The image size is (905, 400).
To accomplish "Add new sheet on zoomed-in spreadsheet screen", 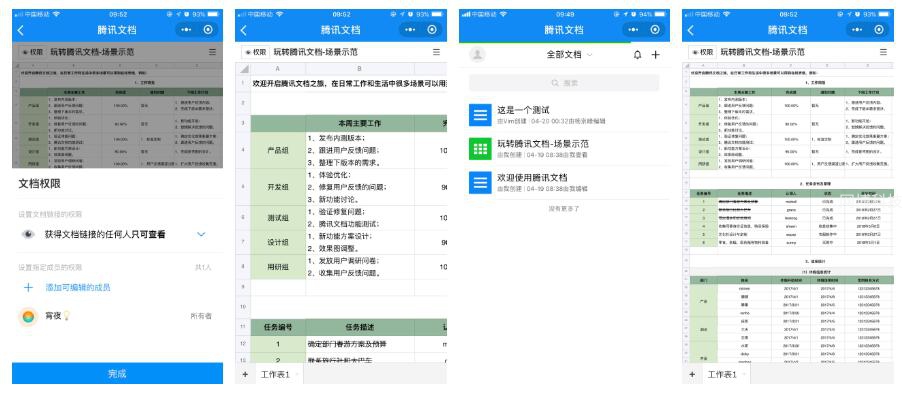I will (x=245, y=375).
